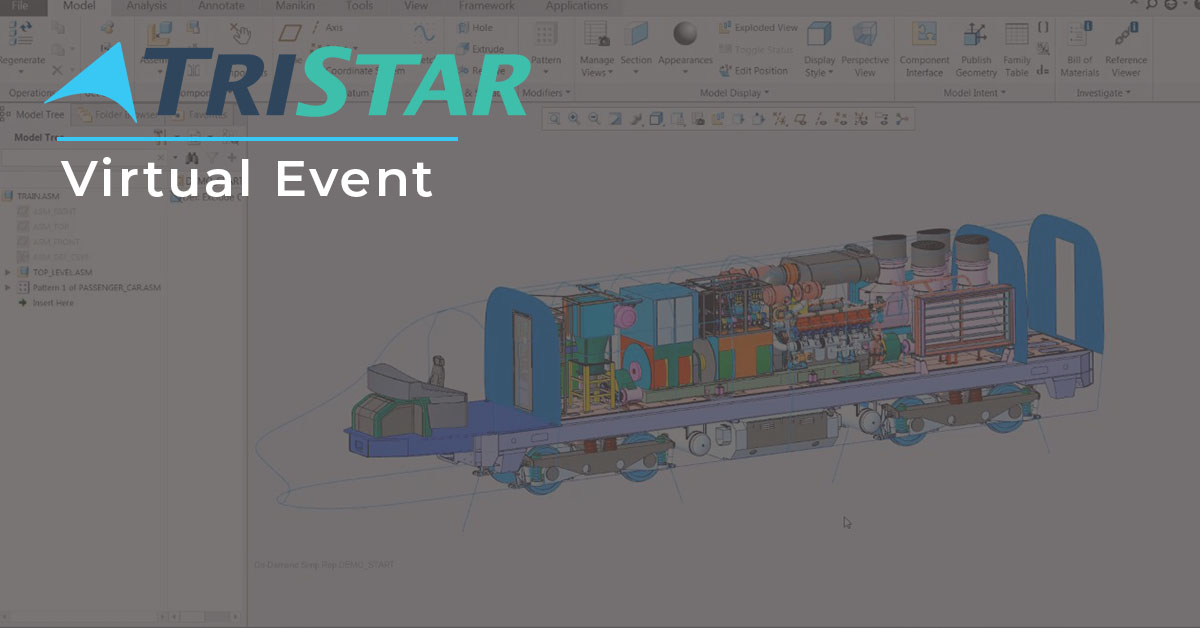
Task: Click the Parameters brackets icon
Action: point(1043,27)
